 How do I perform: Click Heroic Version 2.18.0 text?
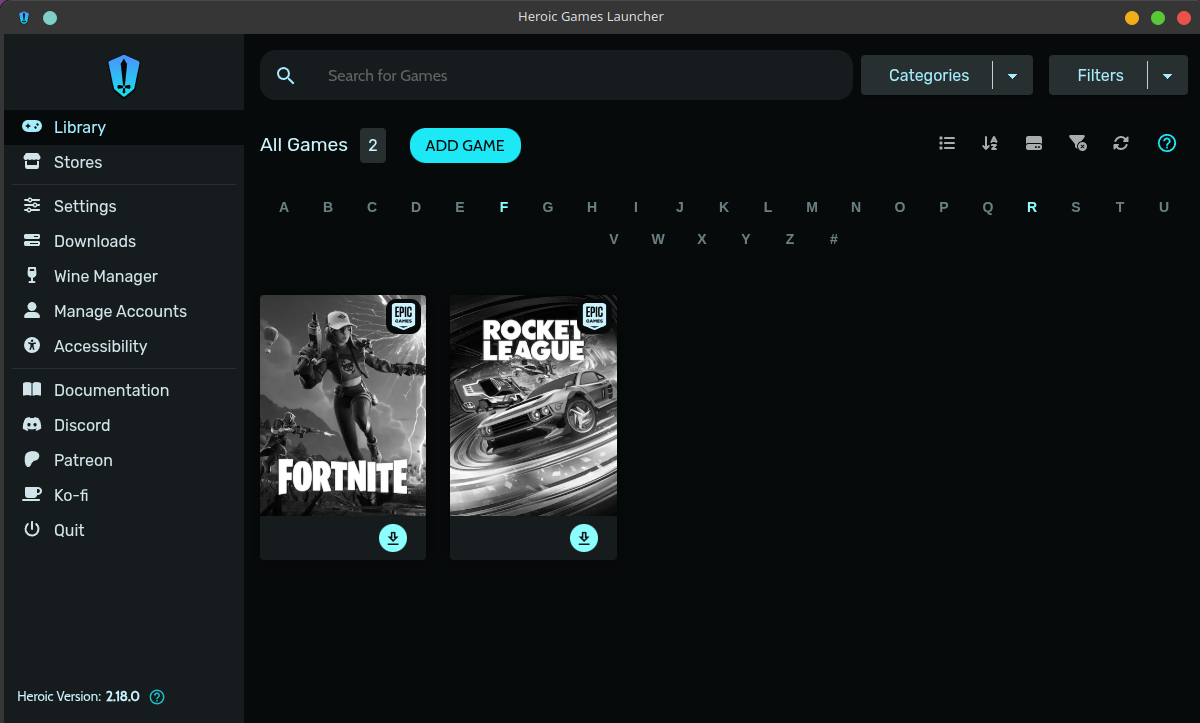[78, 697]
